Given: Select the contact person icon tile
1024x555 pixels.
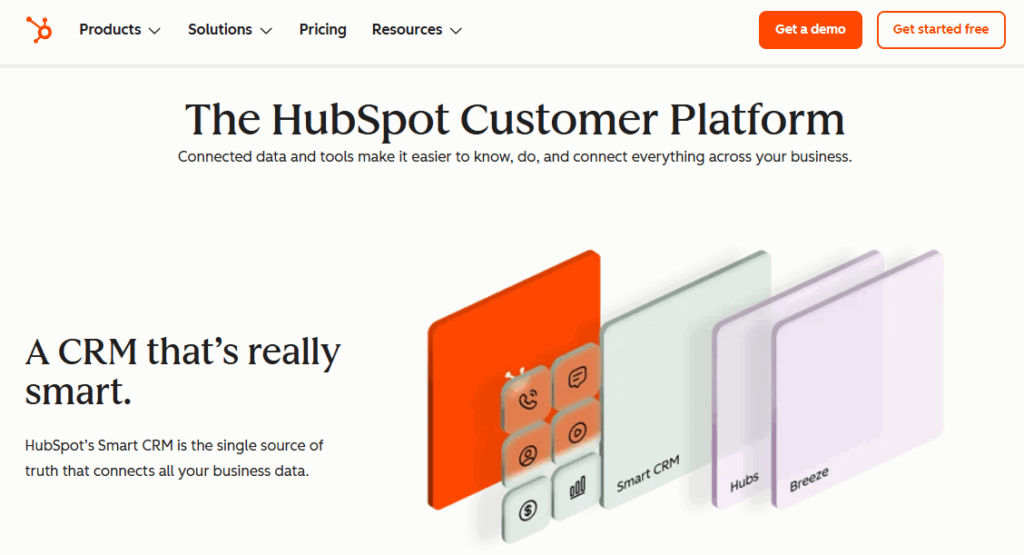Looking at the screenshot, I should (x=526, y=454).
